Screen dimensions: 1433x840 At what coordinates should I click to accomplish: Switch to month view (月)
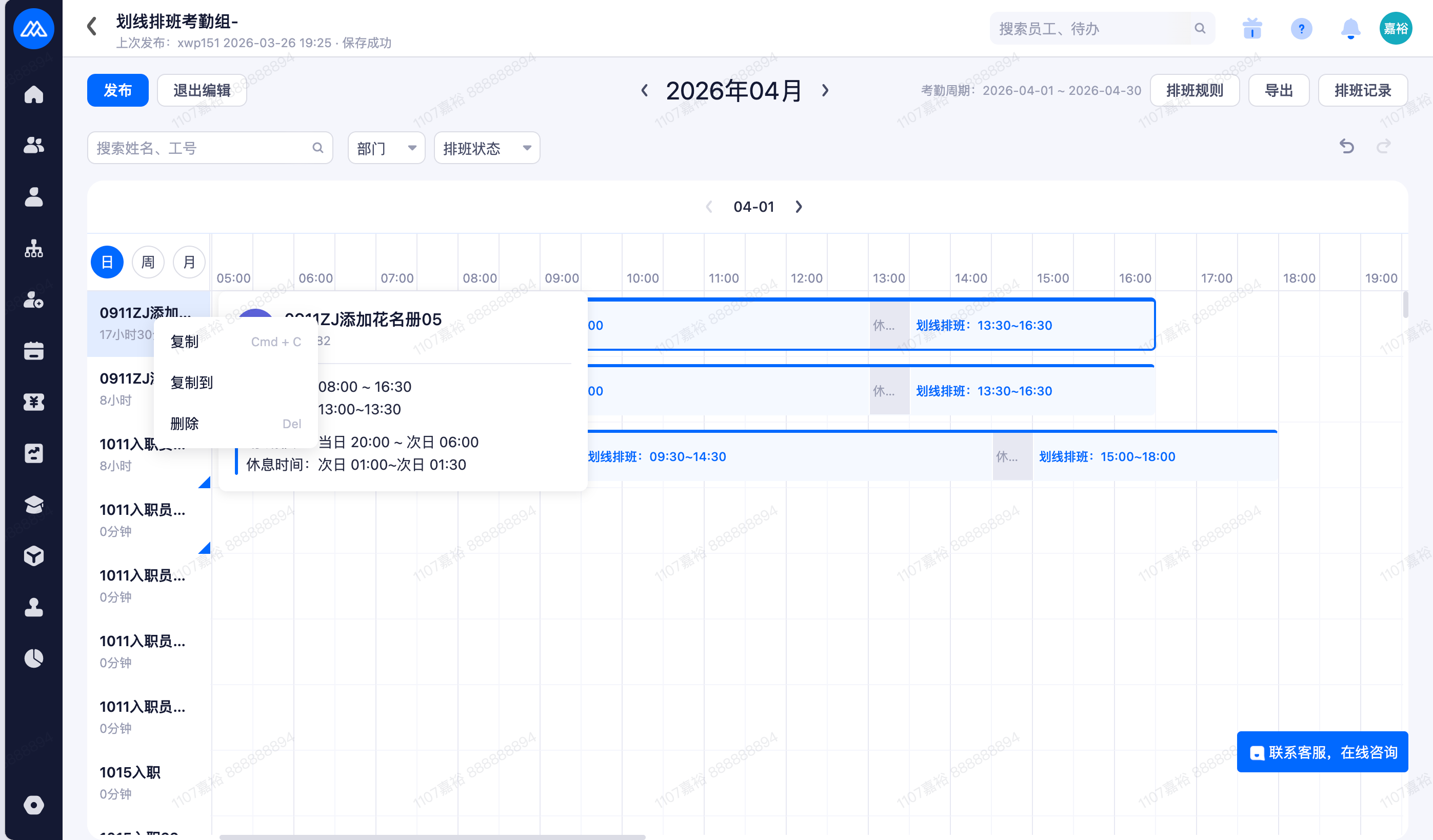click(189, 262)
